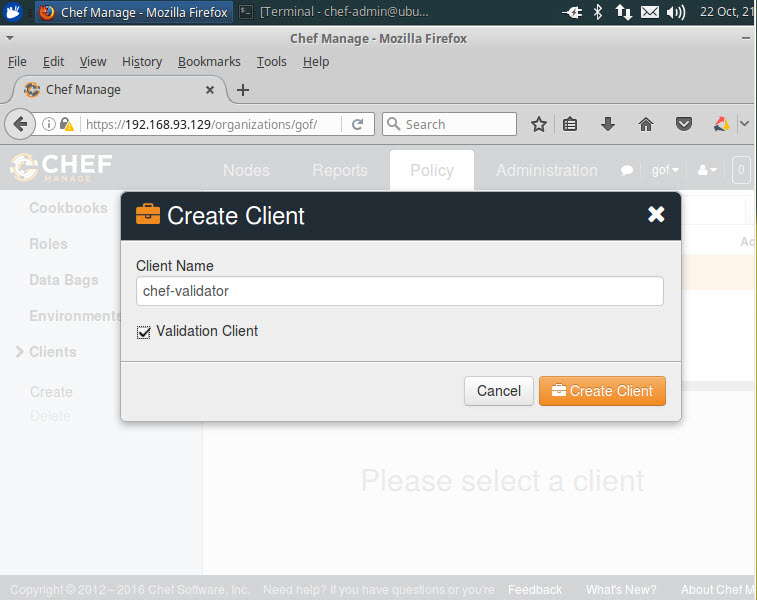
Task: Switch to the Reports tab
Action: (x=340, y=170)
